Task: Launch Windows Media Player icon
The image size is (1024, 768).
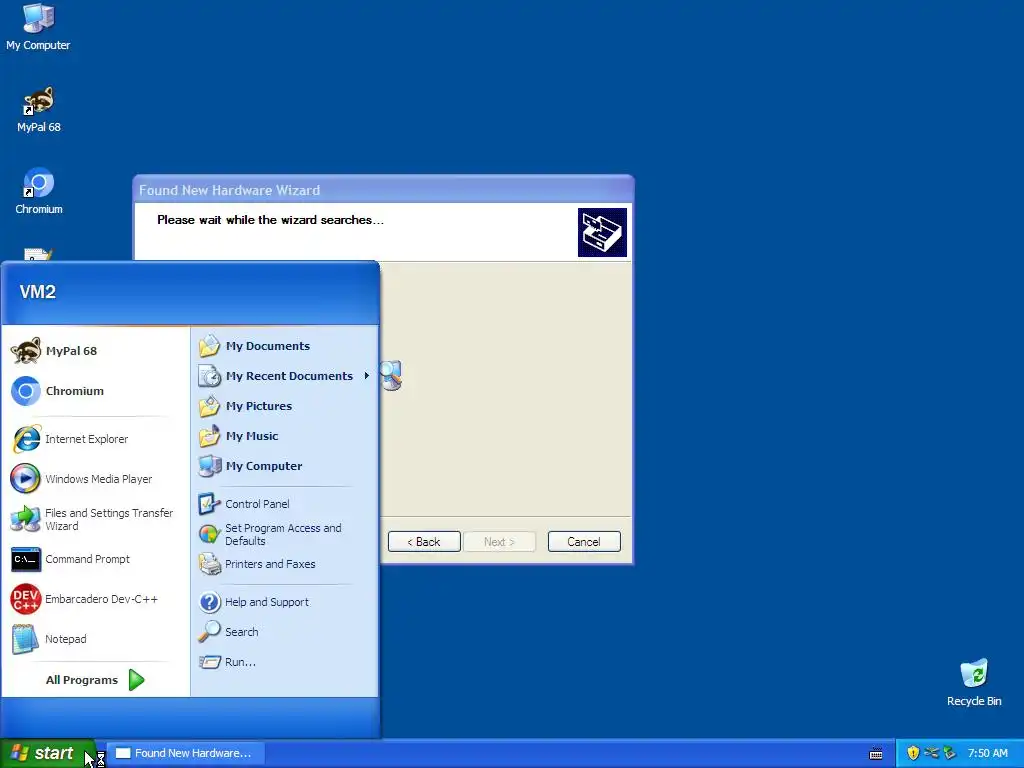Action: click(x=26, y=479)
